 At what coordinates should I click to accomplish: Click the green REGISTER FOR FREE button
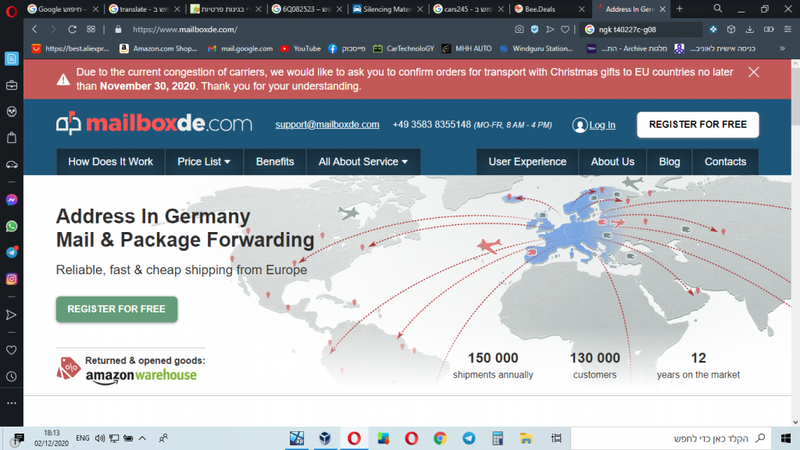coord(117,309)
